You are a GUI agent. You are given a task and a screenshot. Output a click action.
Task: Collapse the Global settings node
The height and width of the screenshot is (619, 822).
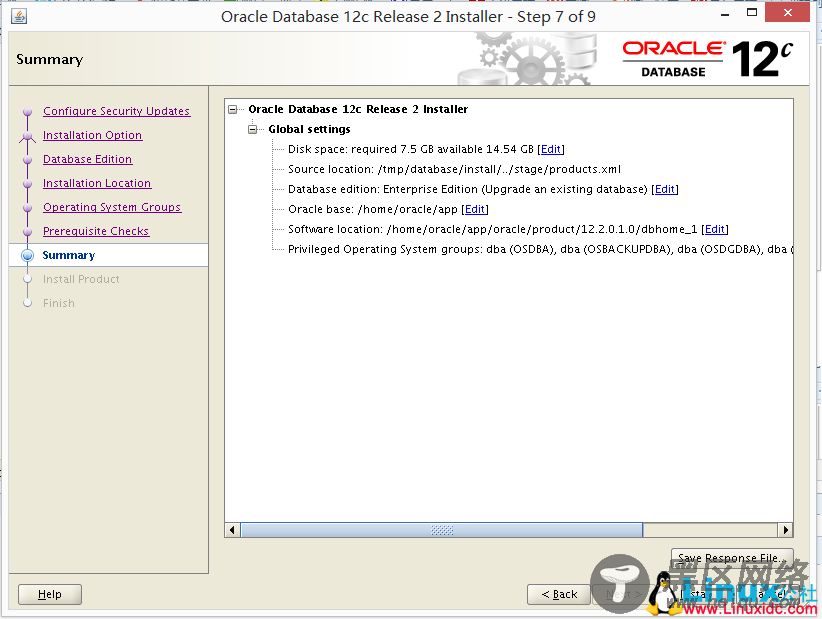[253, 129]
